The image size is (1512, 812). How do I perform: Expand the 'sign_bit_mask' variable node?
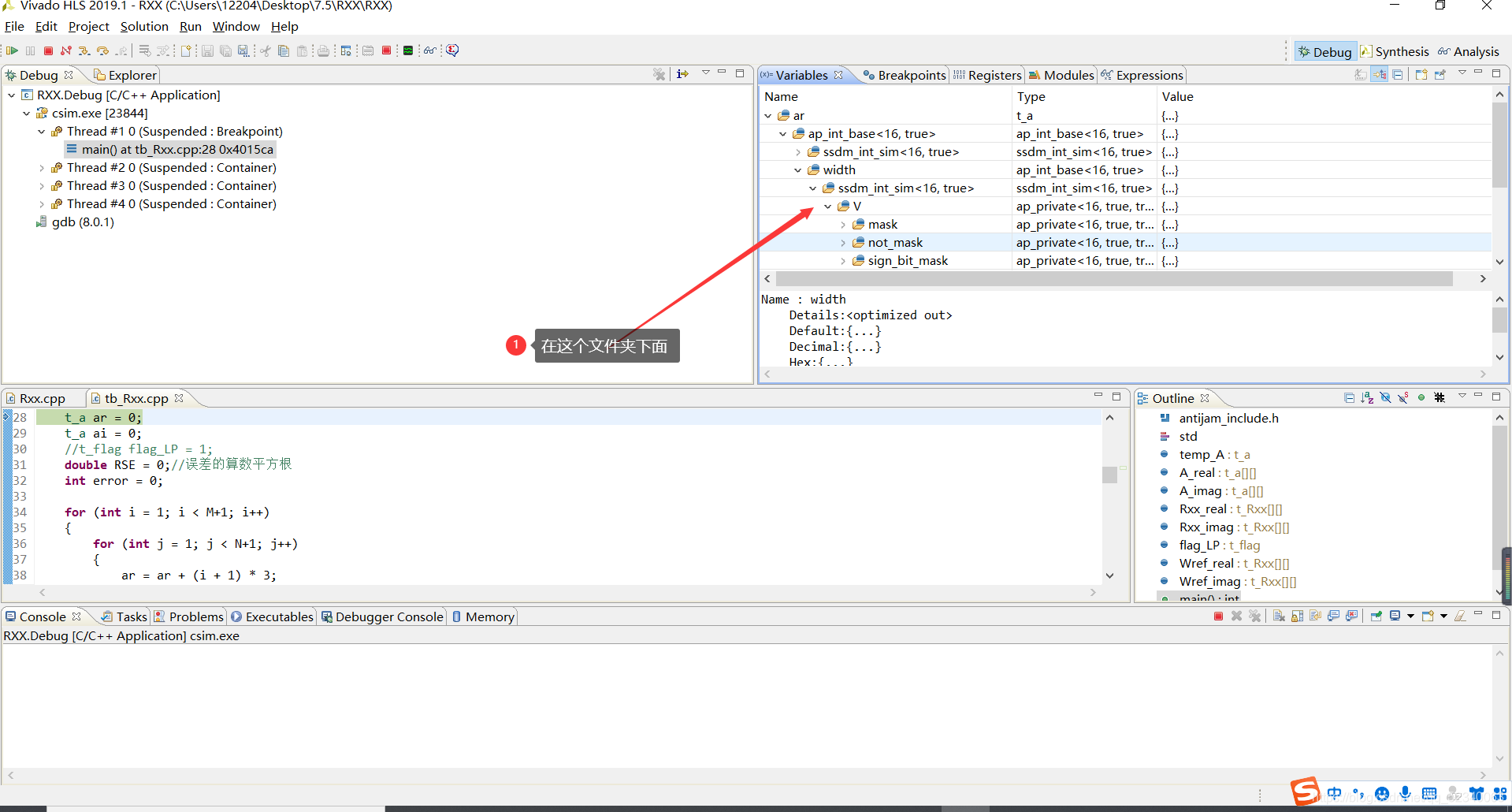843,261
